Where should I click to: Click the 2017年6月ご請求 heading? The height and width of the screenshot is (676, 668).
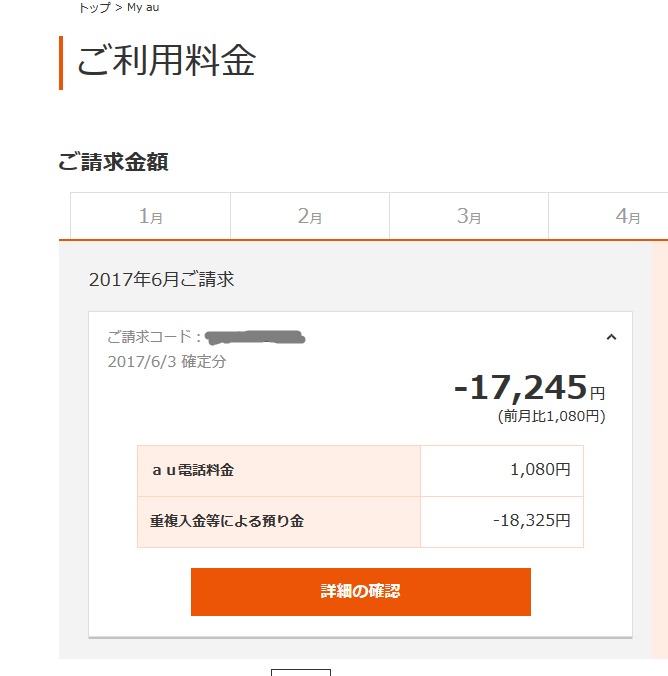tap(161, 280)
